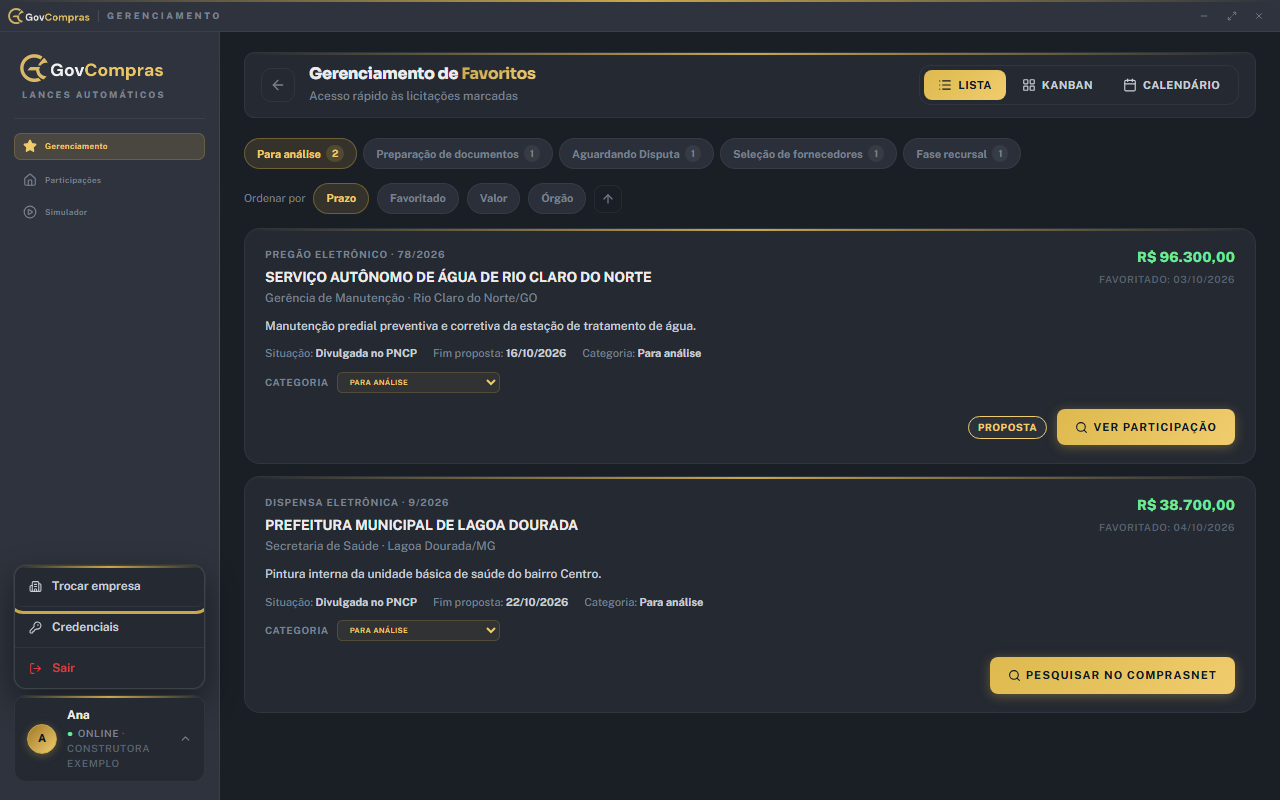This screenshot has height=800, width=1280.
Task: Sort by Valor
Action: (x=493, y=198)
